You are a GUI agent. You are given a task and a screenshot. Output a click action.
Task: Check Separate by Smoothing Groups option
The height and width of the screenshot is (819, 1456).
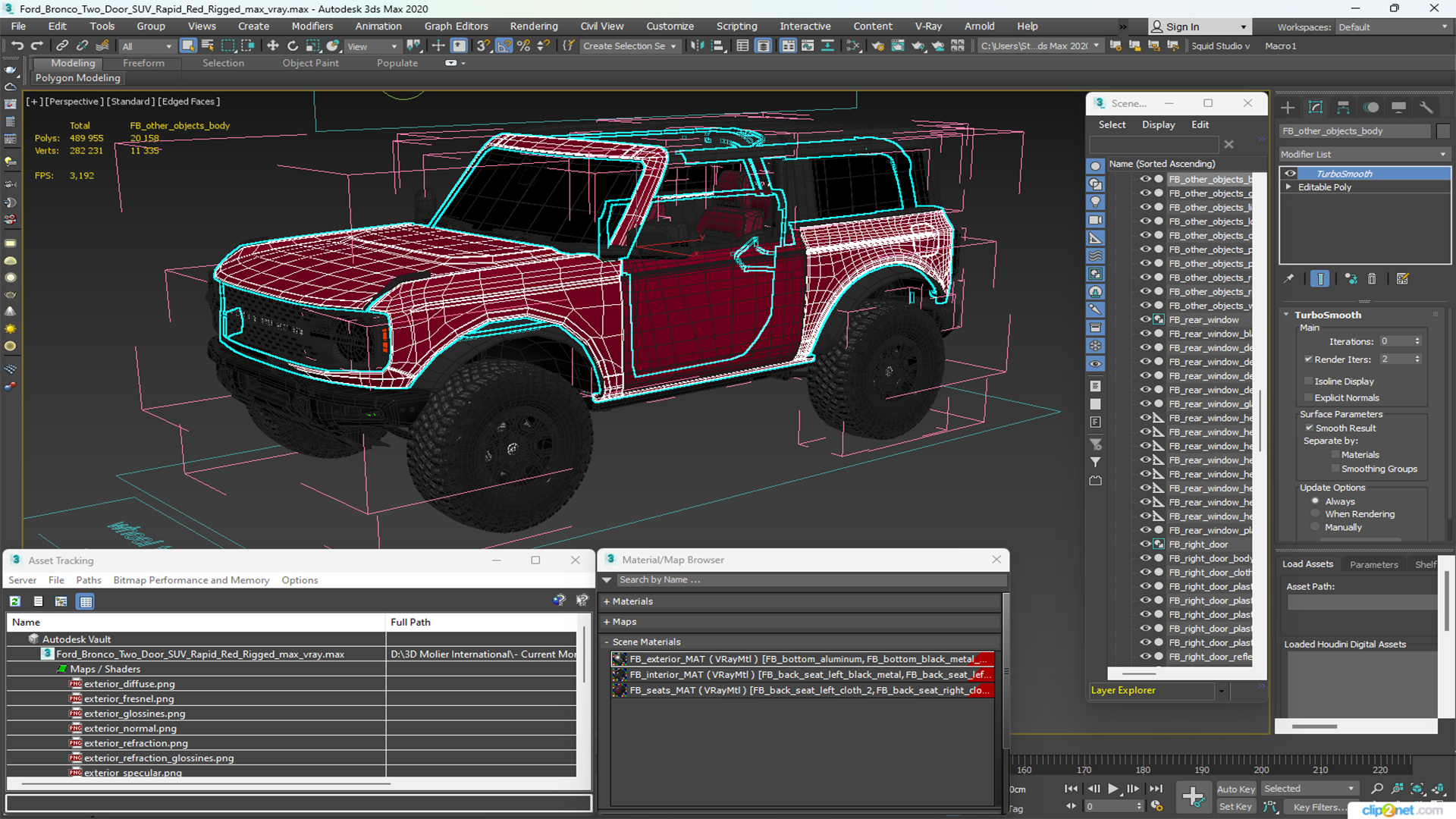point(1335,469)
